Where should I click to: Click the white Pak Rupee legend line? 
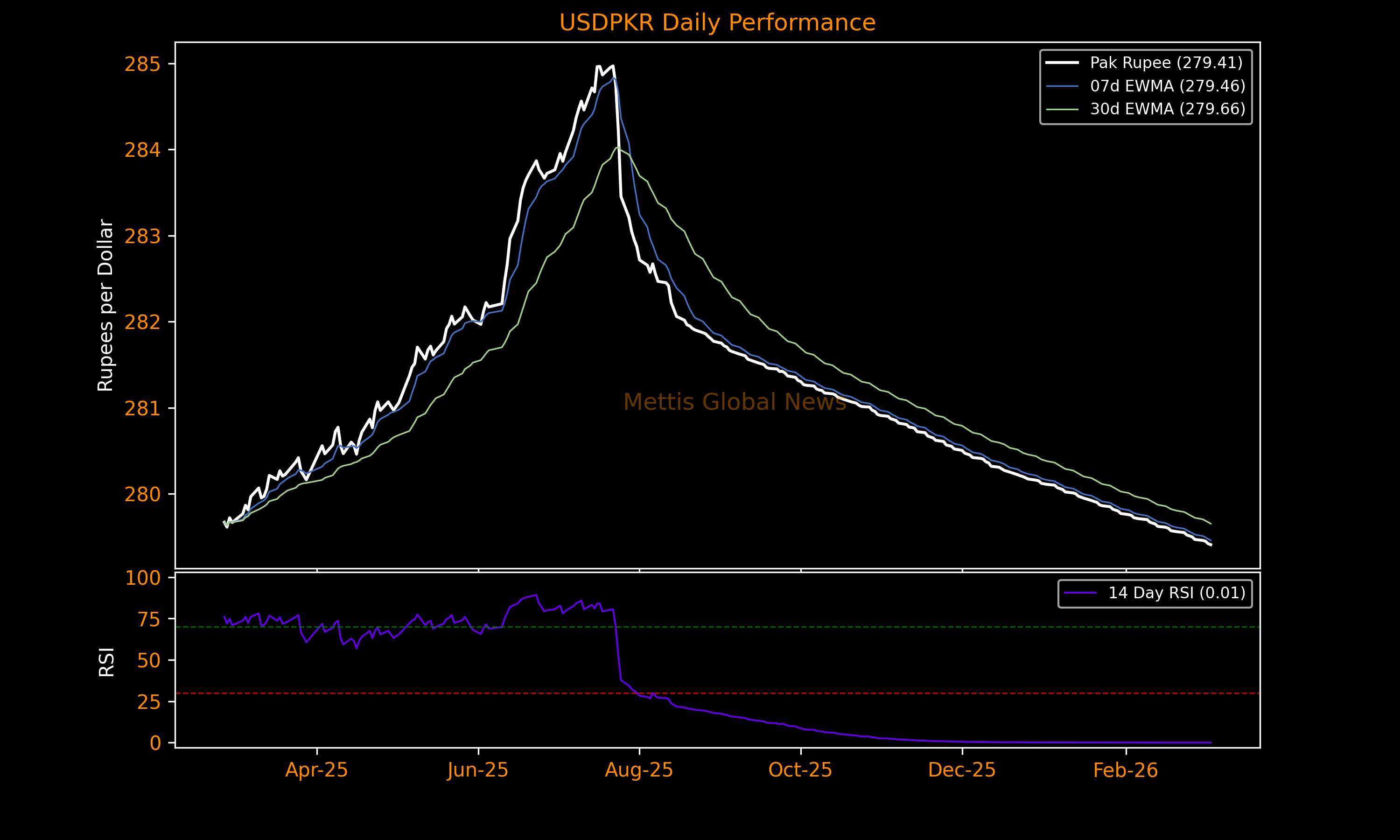click(x=1062, y=63)
